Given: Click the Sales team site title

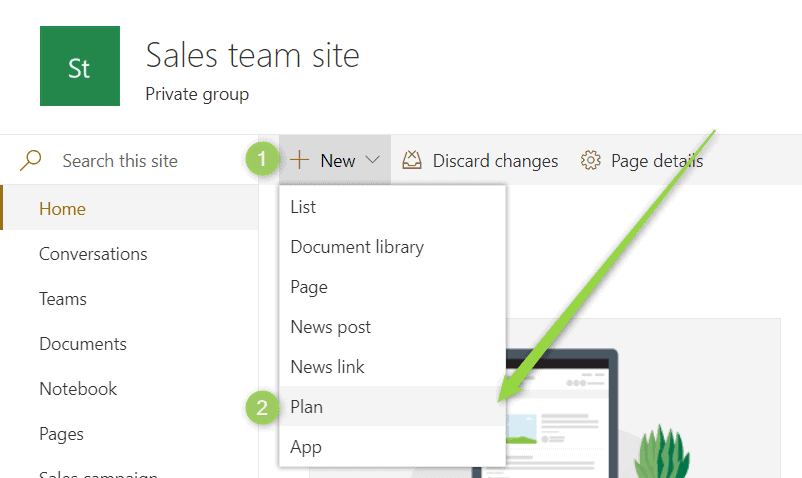Looking at the screenshot, I should [x=252, y=55].
